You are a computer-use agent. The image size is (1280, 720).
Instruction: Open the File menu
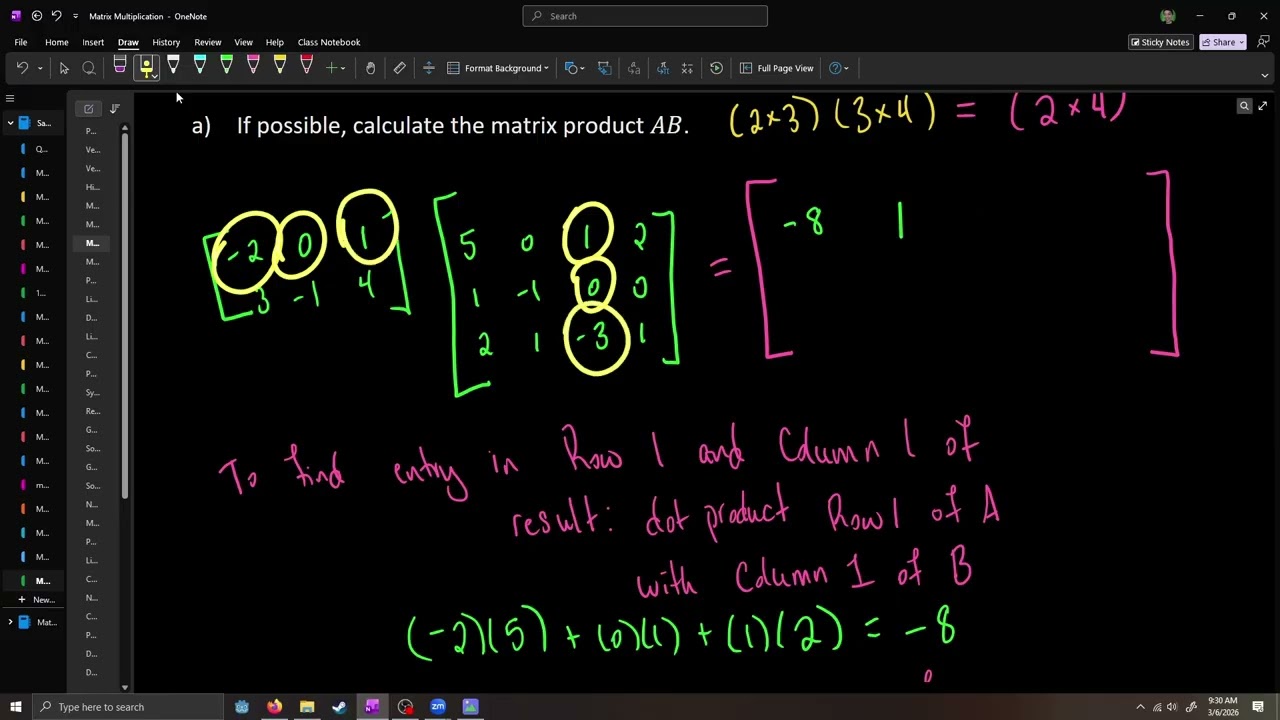(x=20, y=42)
